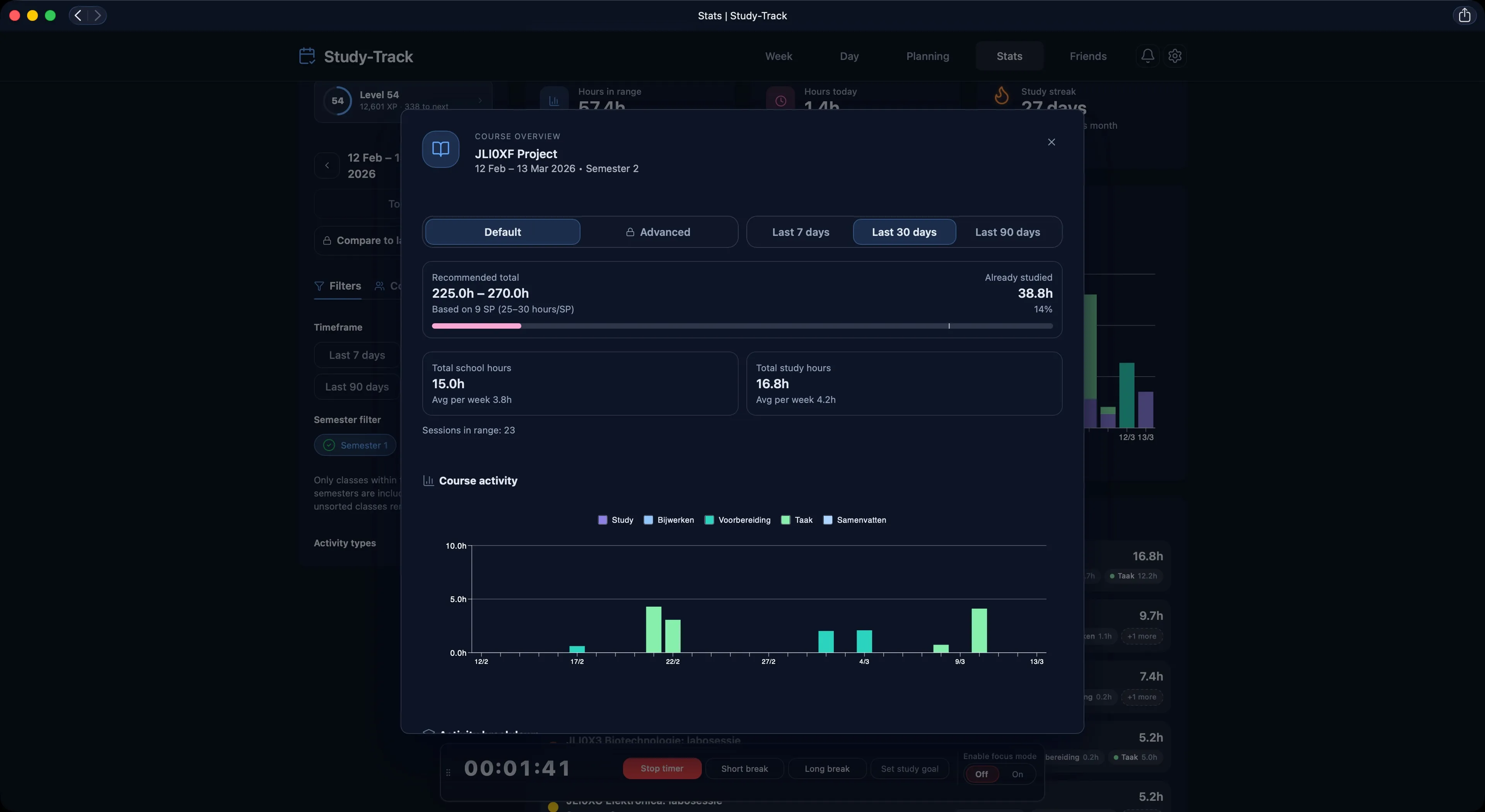Go forward with the browser forward arrow
Screen dimensions: 1485x812
[97, 15]
